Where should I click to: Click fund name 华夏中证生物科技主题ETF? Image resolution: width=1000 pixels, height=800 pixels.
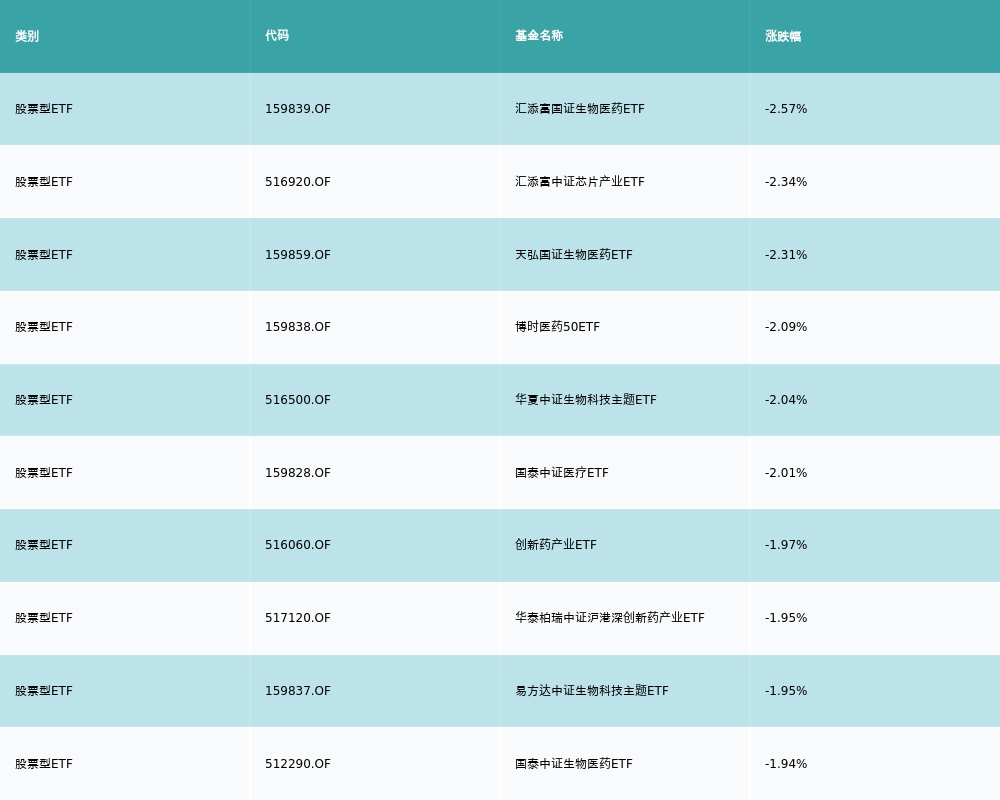tap(585, 400)
